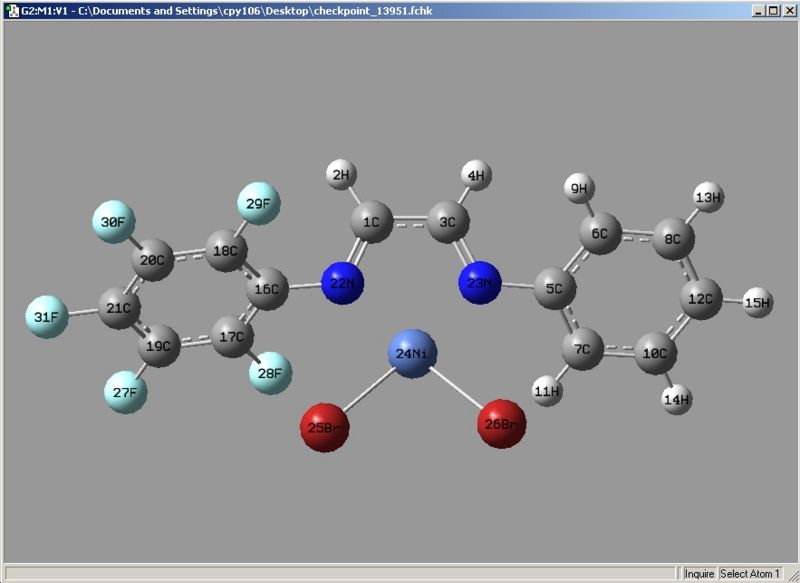Select nitrogen atom 22N
This screenshot has width=800, height=583.
[x=342, y=284]
